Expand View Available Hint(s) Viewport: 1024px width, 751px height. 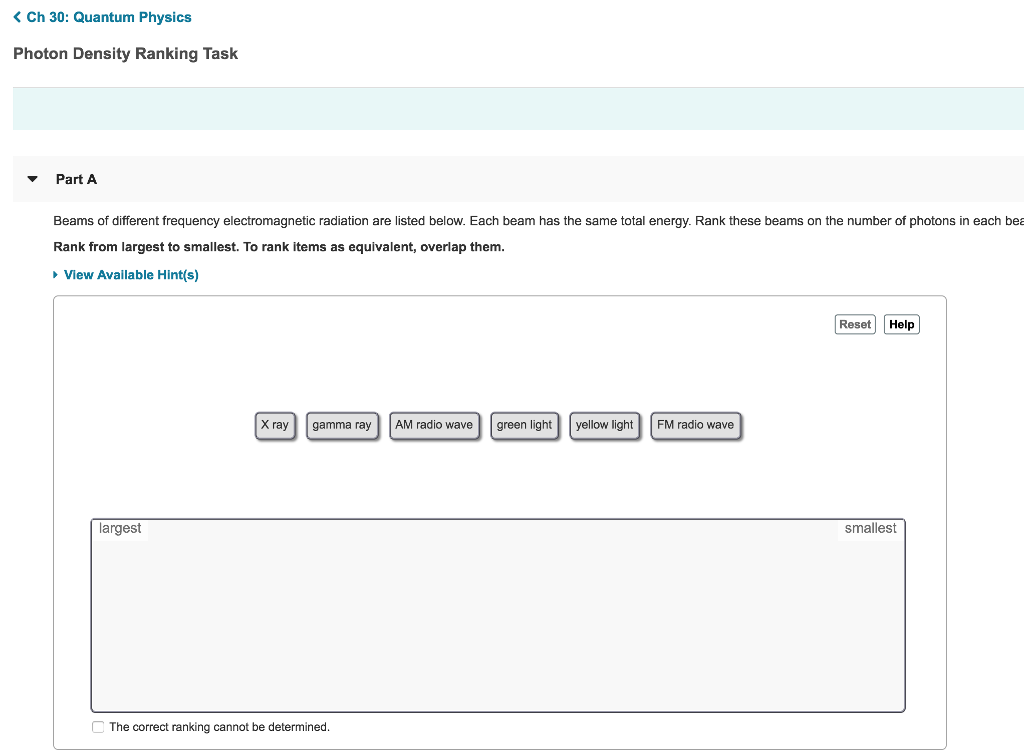tap(131, 274)
